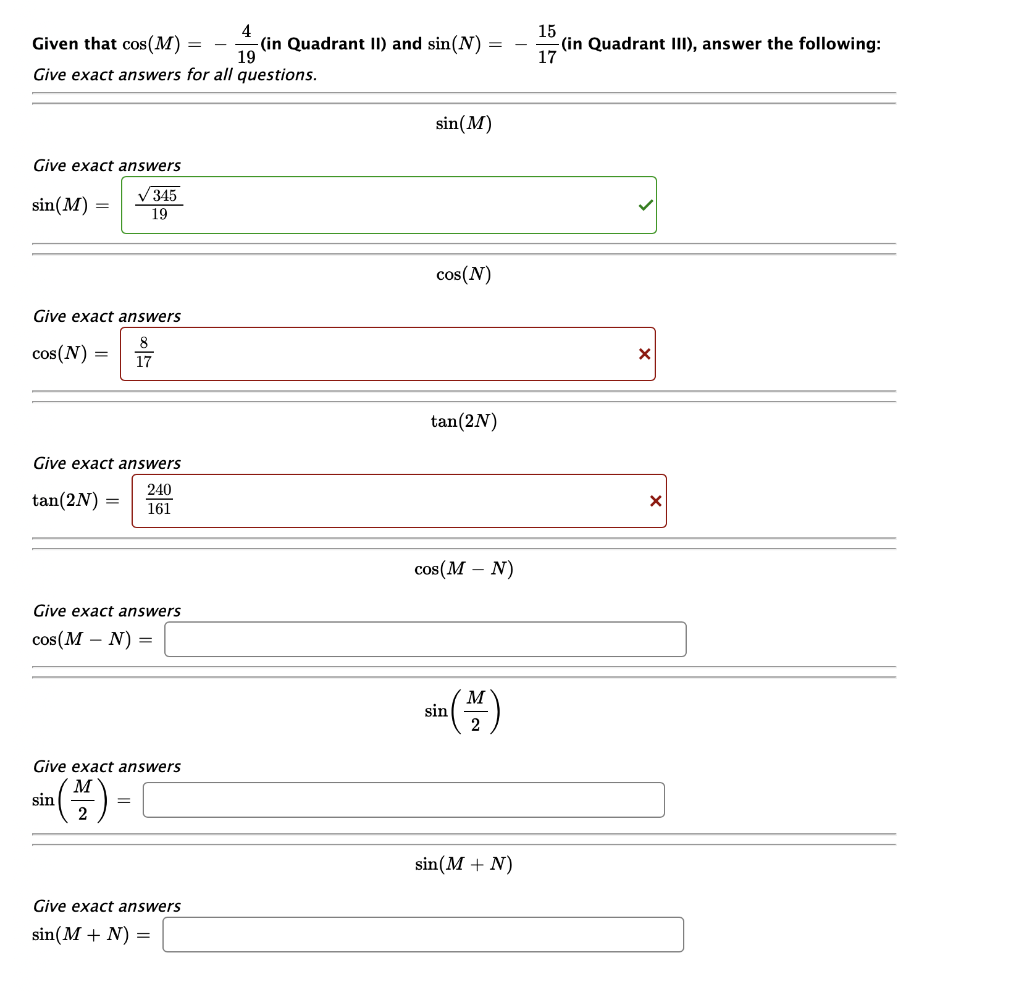Click the sin(M) section heading
This screenshot has width=1024, height=992.
463,123
